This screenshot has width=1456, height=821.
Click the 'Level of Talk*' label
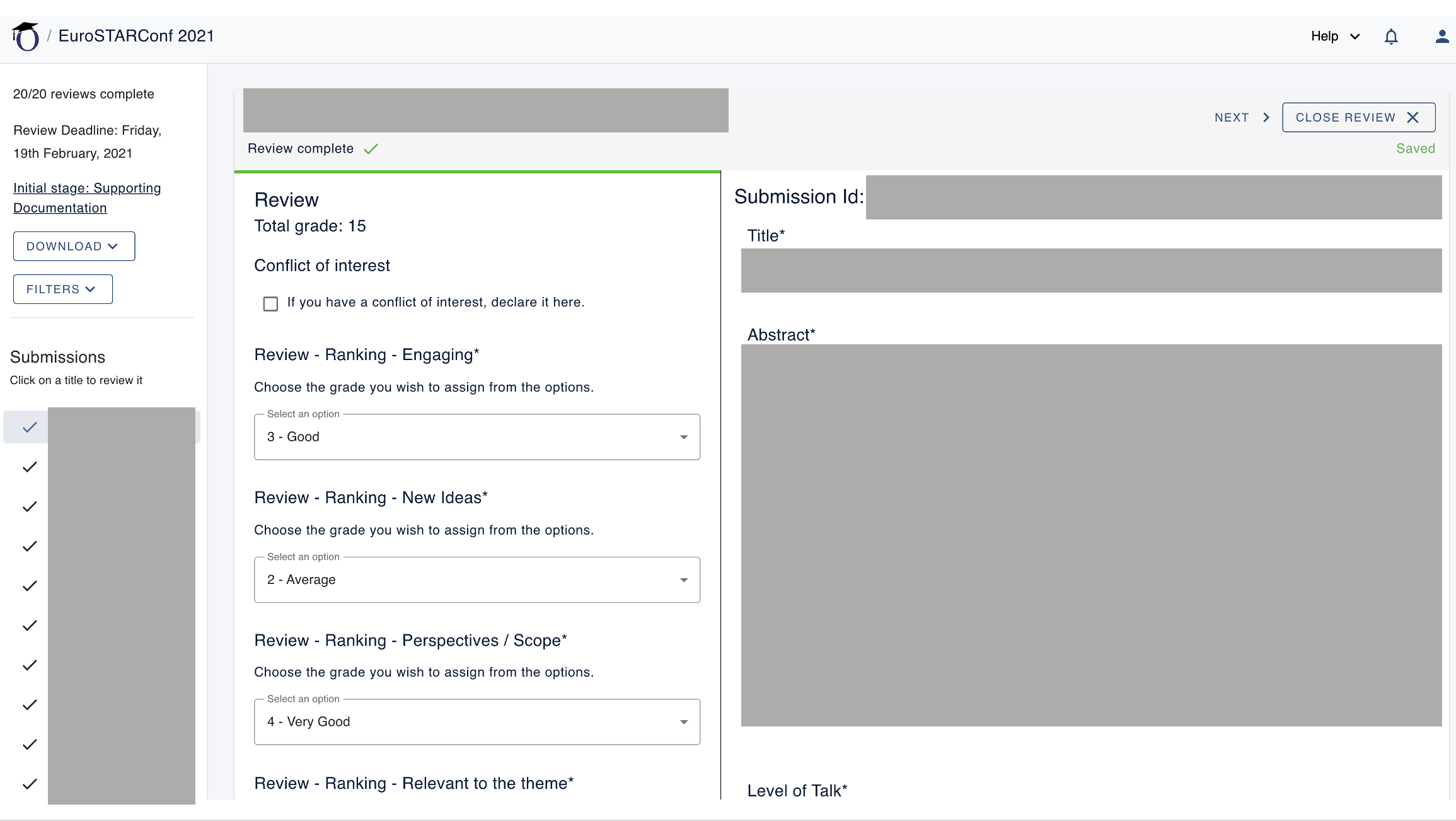tap(797, 791)
